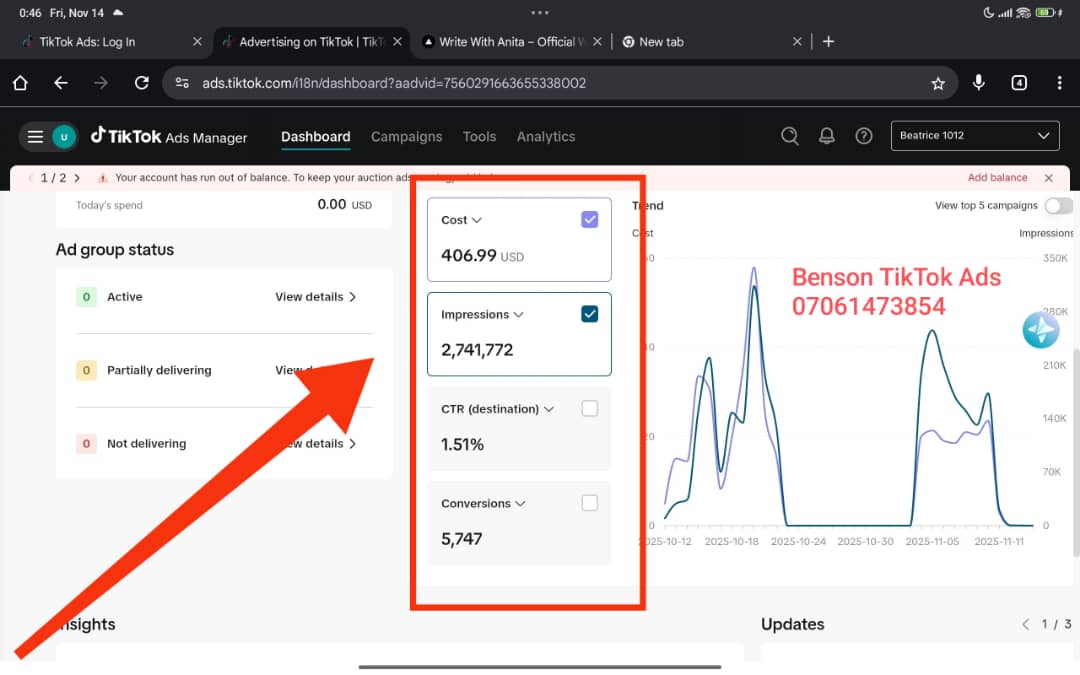This screenshot has height=675, width=1080.
Task: Enable the CTR (destination) checkbox
Action: click(589, 409)
